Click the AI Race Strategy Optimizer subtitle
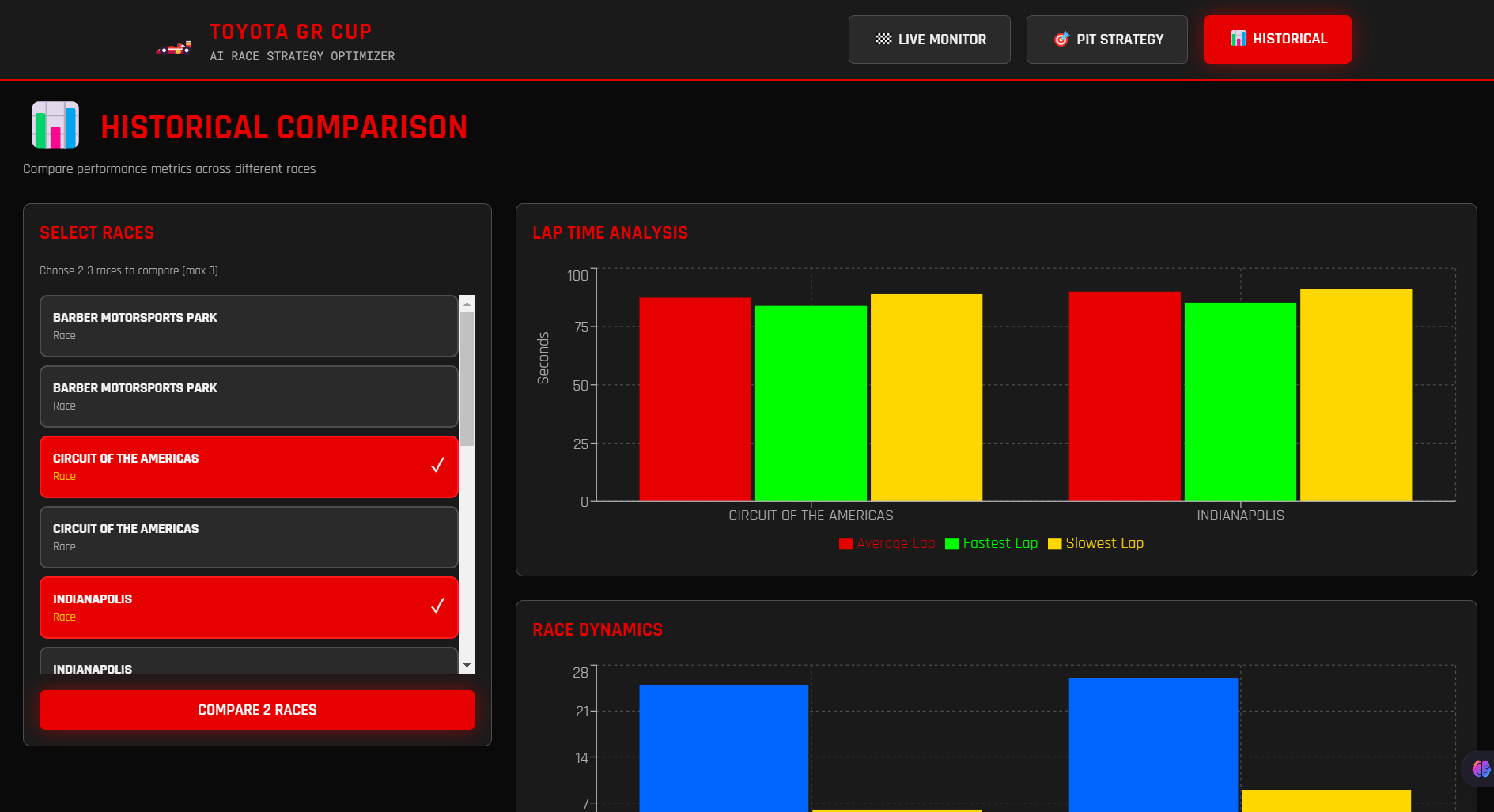 click(x=302, y=56)
